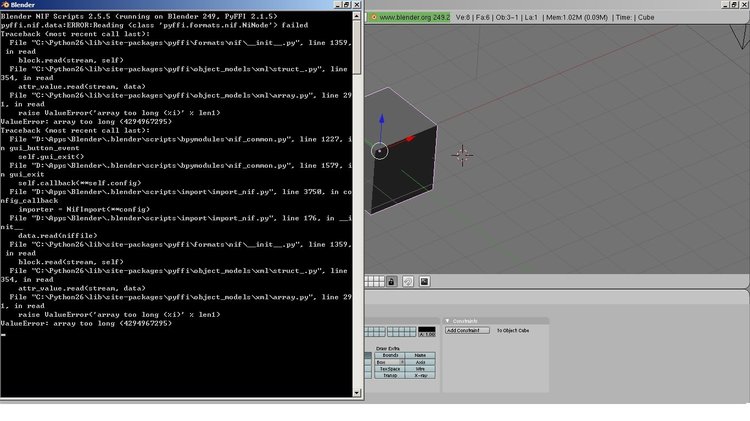
Task: Toggle the layer lock padlock icon
Action: (x=391, y=281)
